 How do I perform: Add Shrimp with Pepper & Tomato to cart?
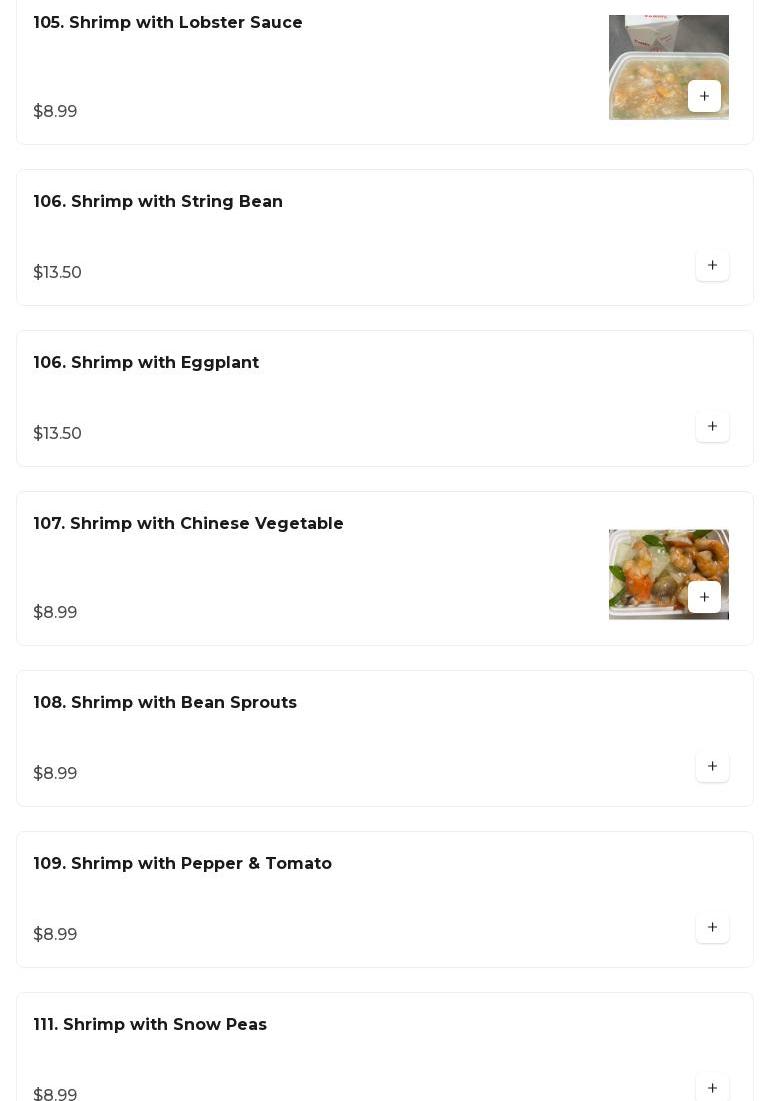[x=712, y=927]
